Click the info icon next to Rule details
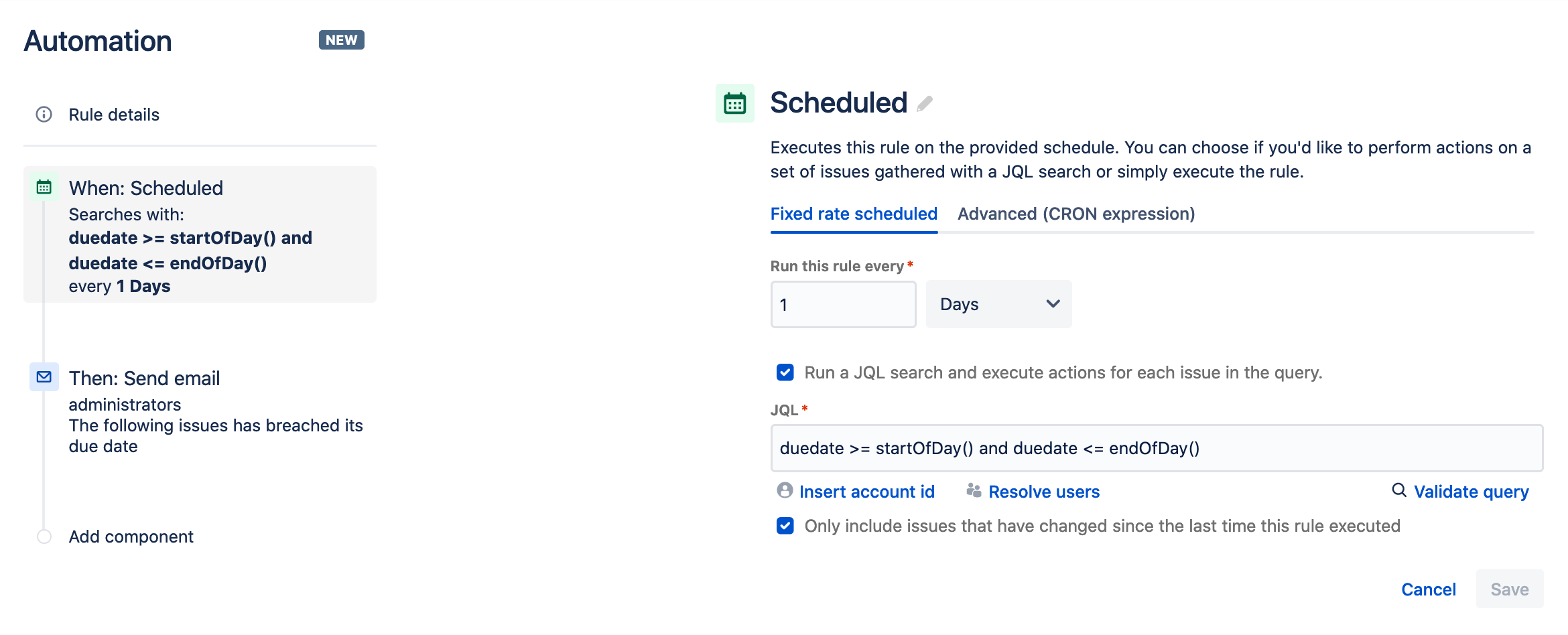1568x635 pixels. (43, 114)
